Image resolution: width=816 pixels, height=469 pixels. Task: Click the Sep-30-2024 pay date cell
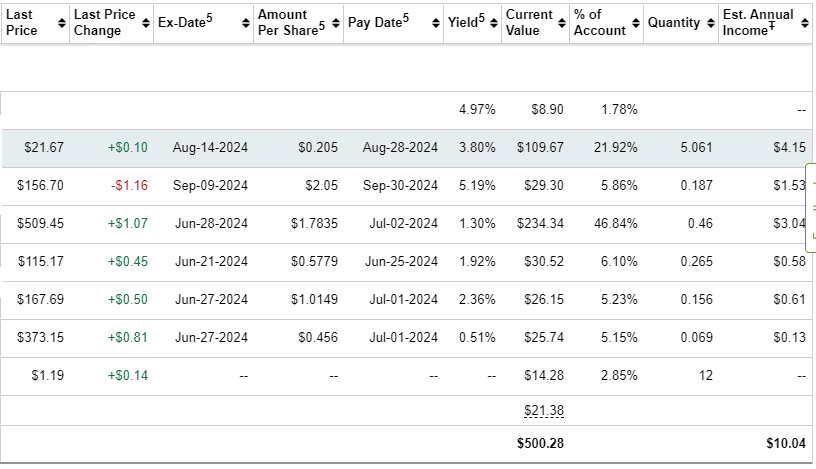click(400, 185)
